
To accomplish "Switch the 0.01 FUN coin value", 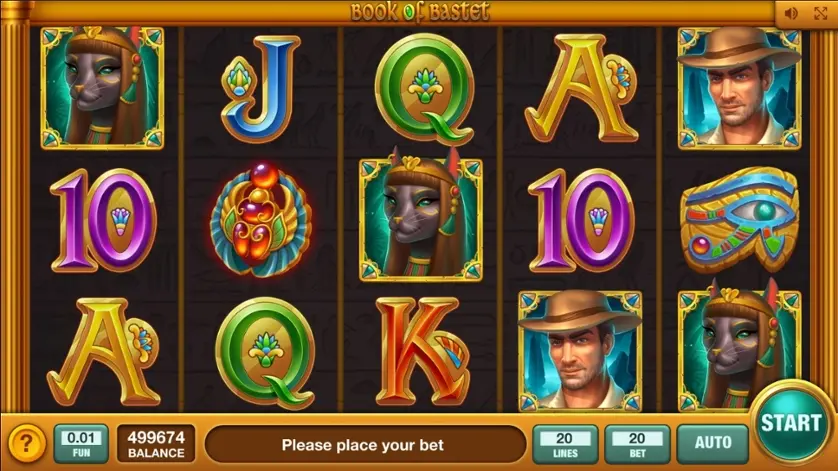I will coord(81,444).
